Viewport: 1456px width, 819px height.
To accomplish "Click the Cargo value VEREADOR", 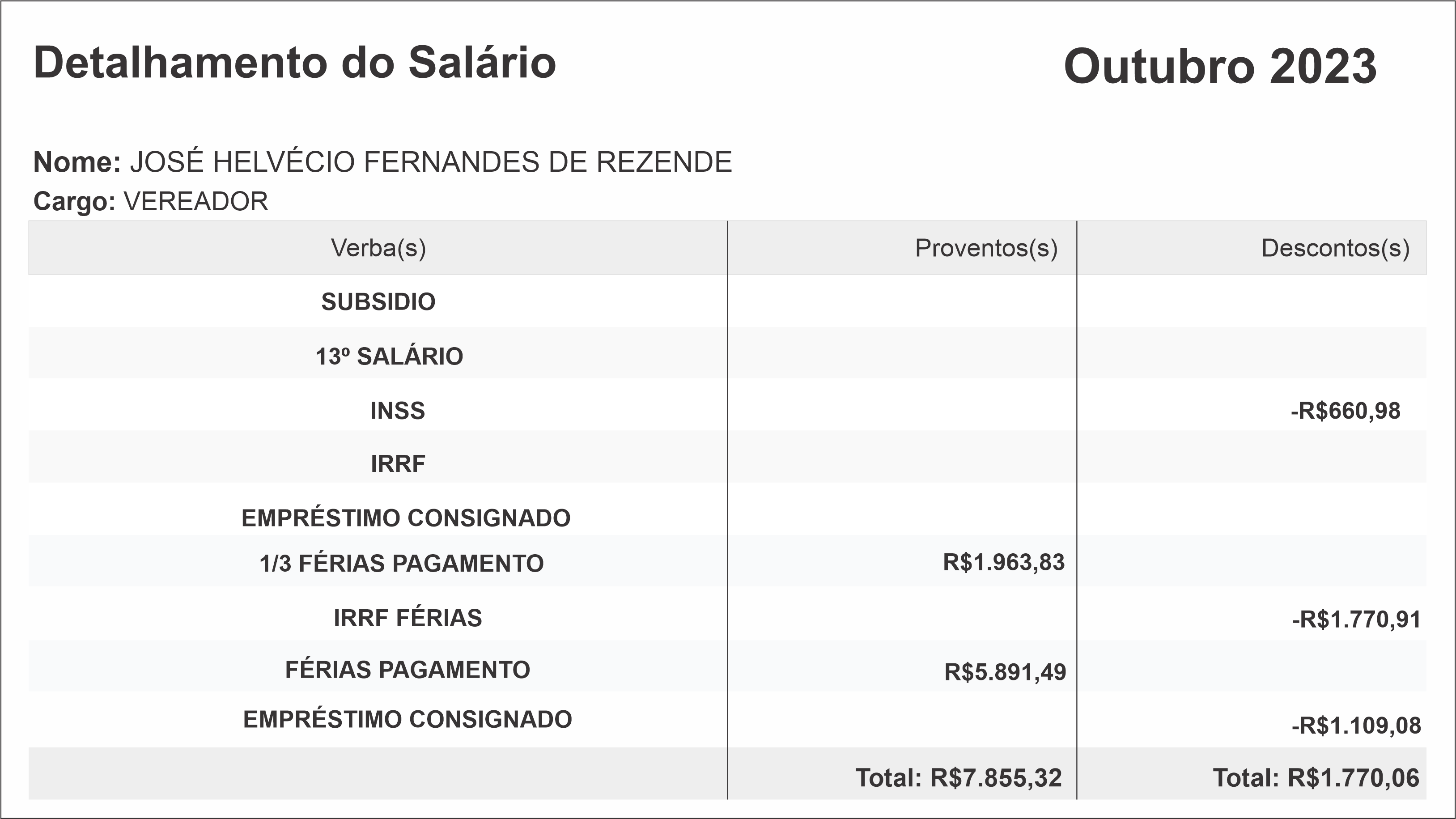I will pos(195,201).
